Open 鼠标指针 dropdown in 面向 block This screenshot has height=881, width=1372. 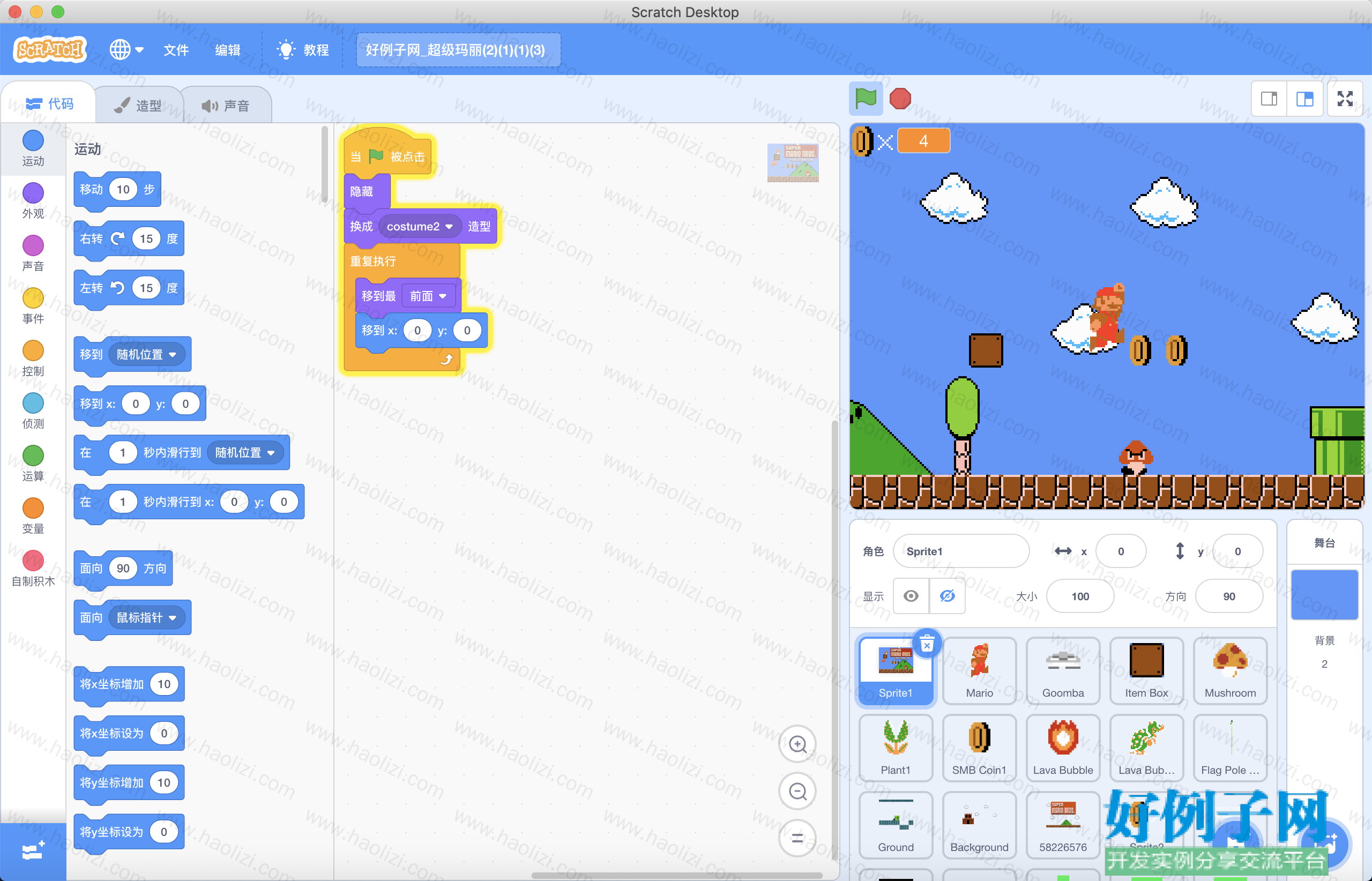pyautogui.click(x=146, y=617)
